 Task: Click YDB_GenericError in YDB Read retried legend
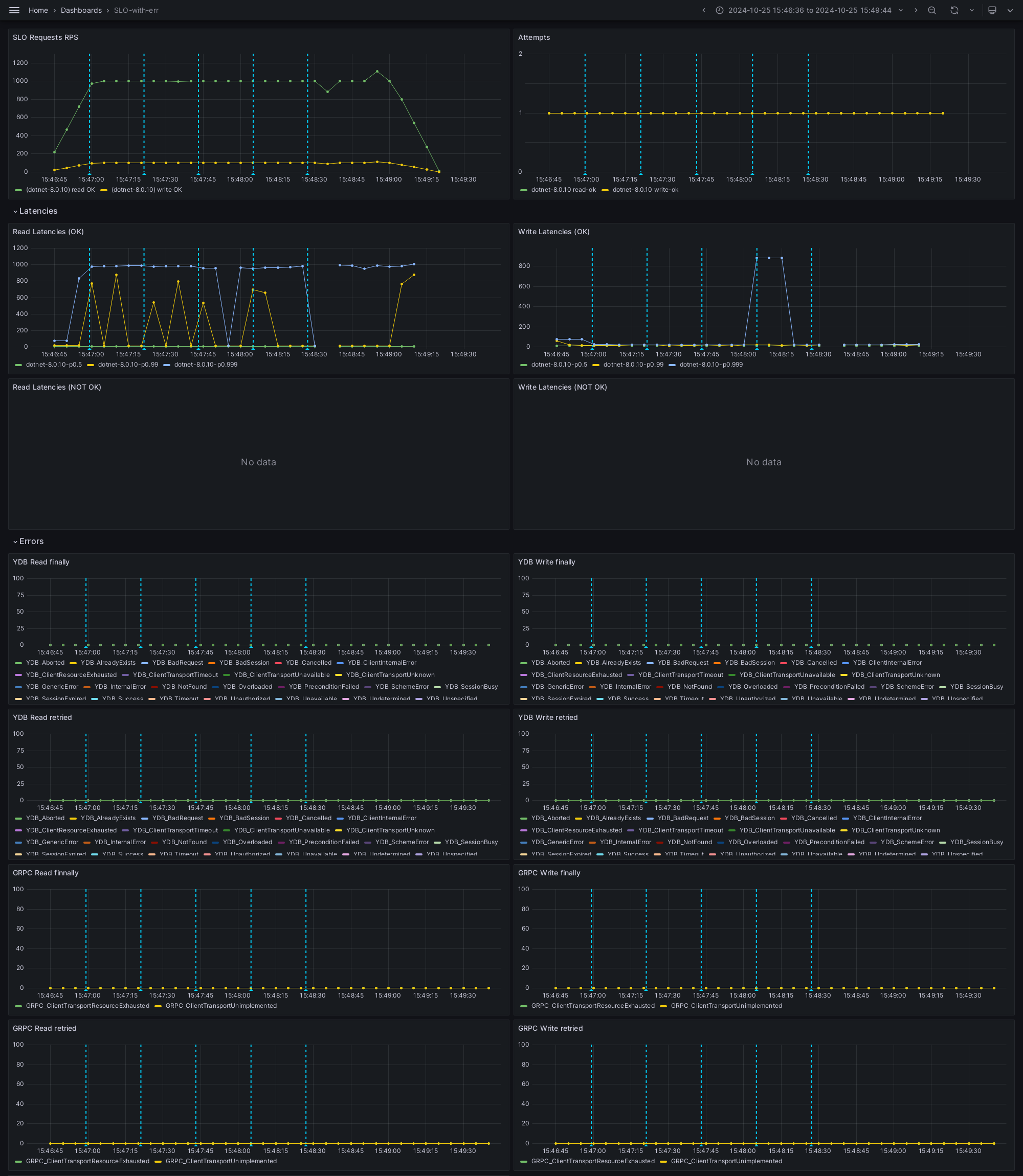(x=52, y=842)
